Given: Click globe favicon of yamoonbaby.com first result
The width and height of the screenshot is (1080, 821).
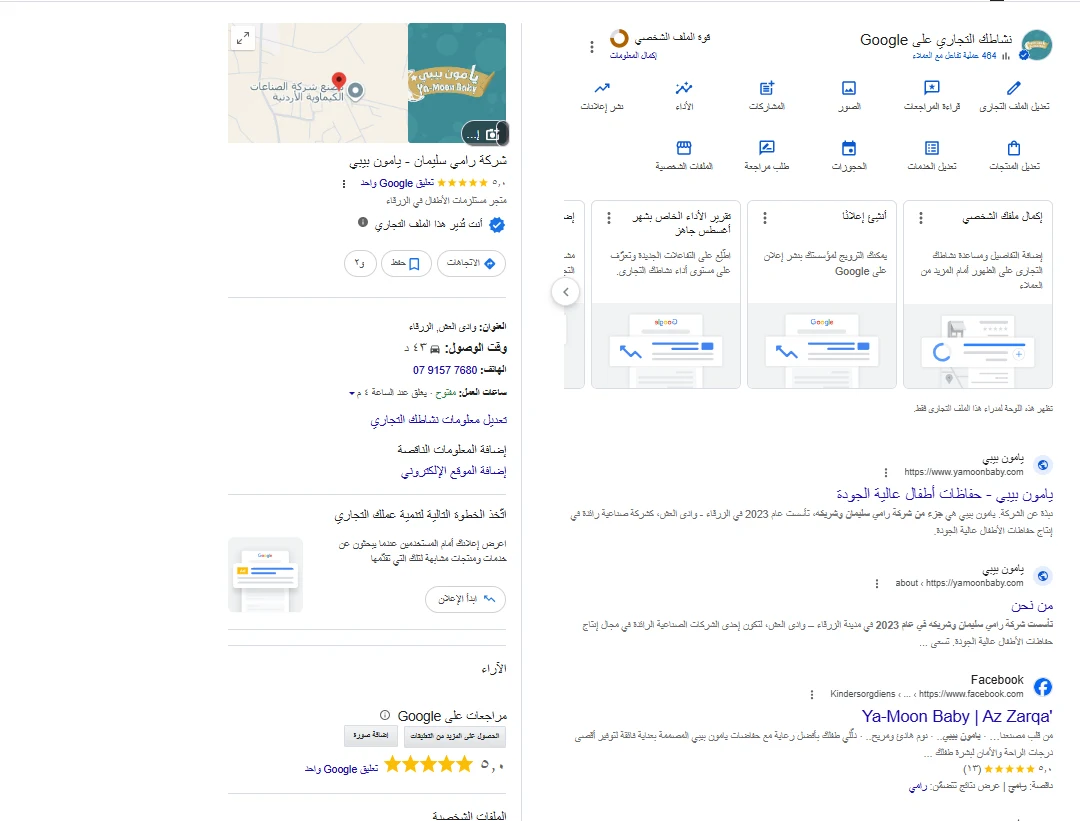Looking at the screenshot, I should [x=1043, y=465].
